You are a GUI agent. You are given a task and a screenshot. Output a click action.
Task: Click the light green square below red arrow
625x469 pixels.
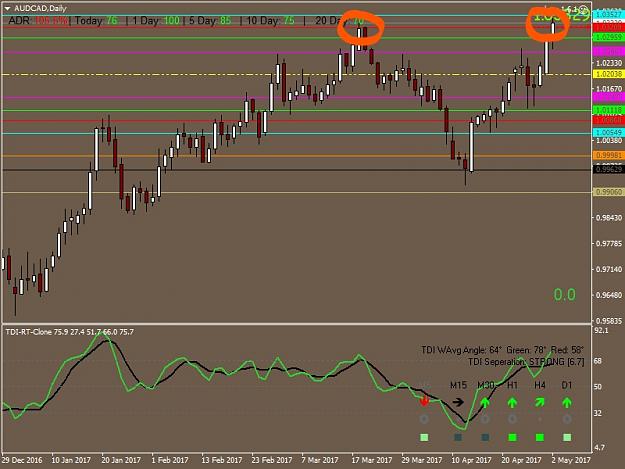point(424,438)
